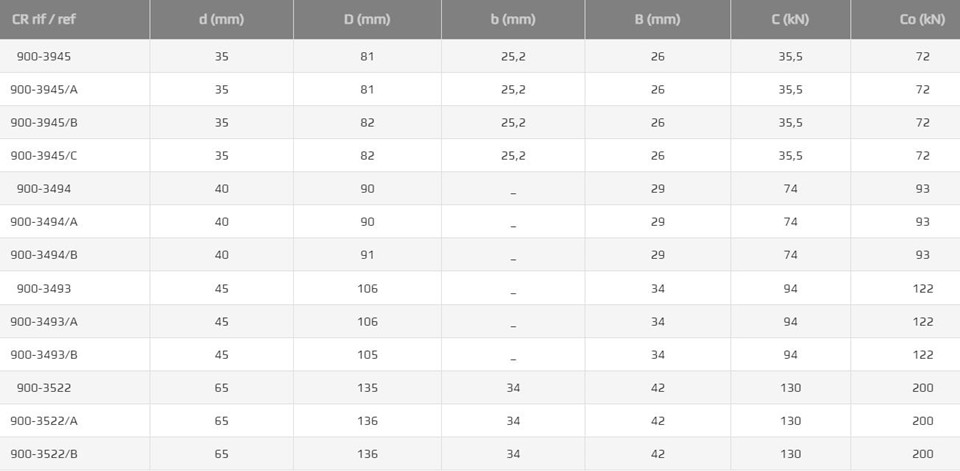Screen dimensions: 960x471
Task: Click the D (mm) column header
Action: tap(367, 19)
